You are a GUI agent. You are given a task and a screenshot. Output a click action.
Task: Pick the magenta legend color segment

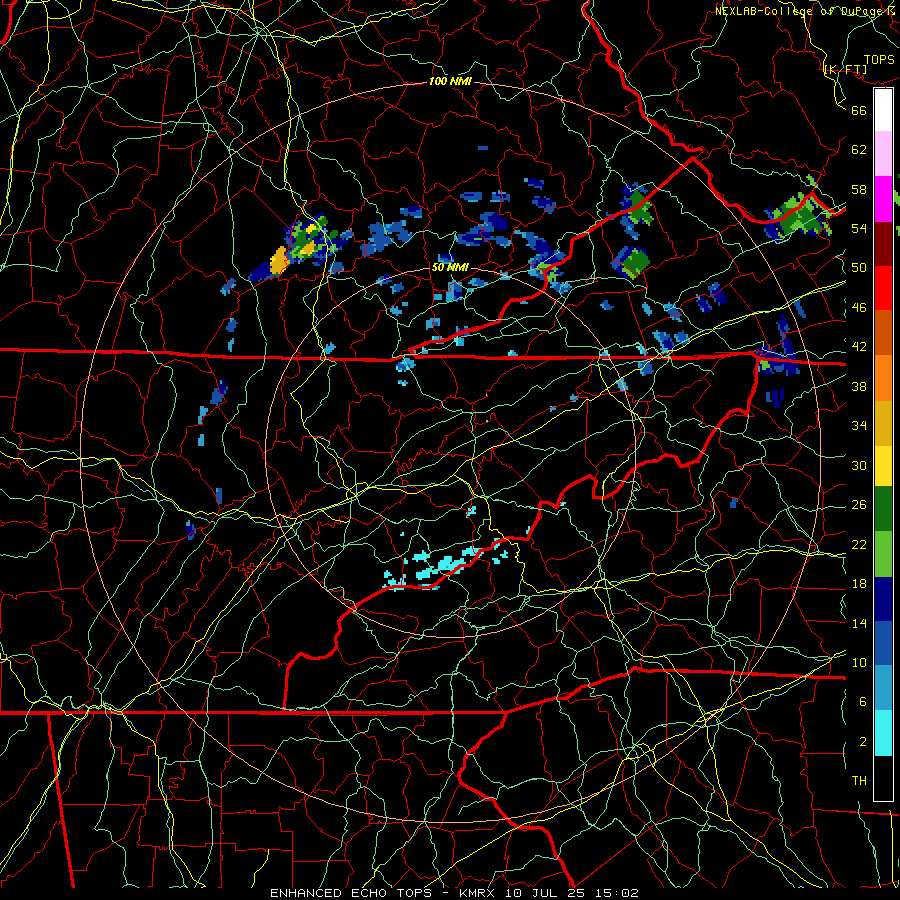click(883, 199)
